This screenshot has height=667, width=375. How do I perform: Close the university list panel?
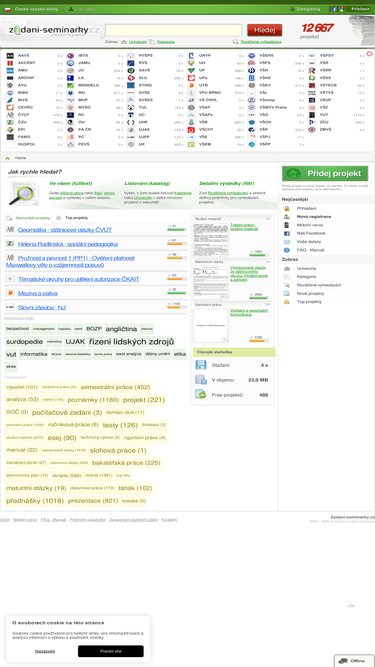369,54
